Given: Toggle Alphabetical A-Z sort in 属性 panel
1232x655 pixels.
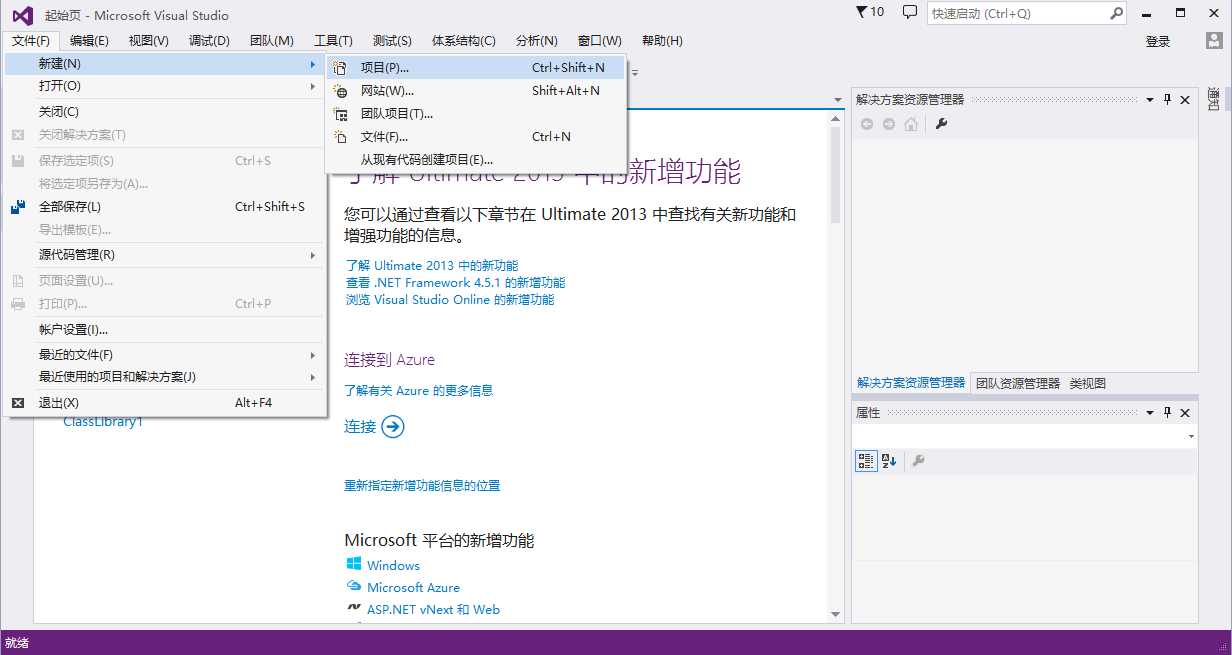Looking at the screenshot, I should point(889,461).
